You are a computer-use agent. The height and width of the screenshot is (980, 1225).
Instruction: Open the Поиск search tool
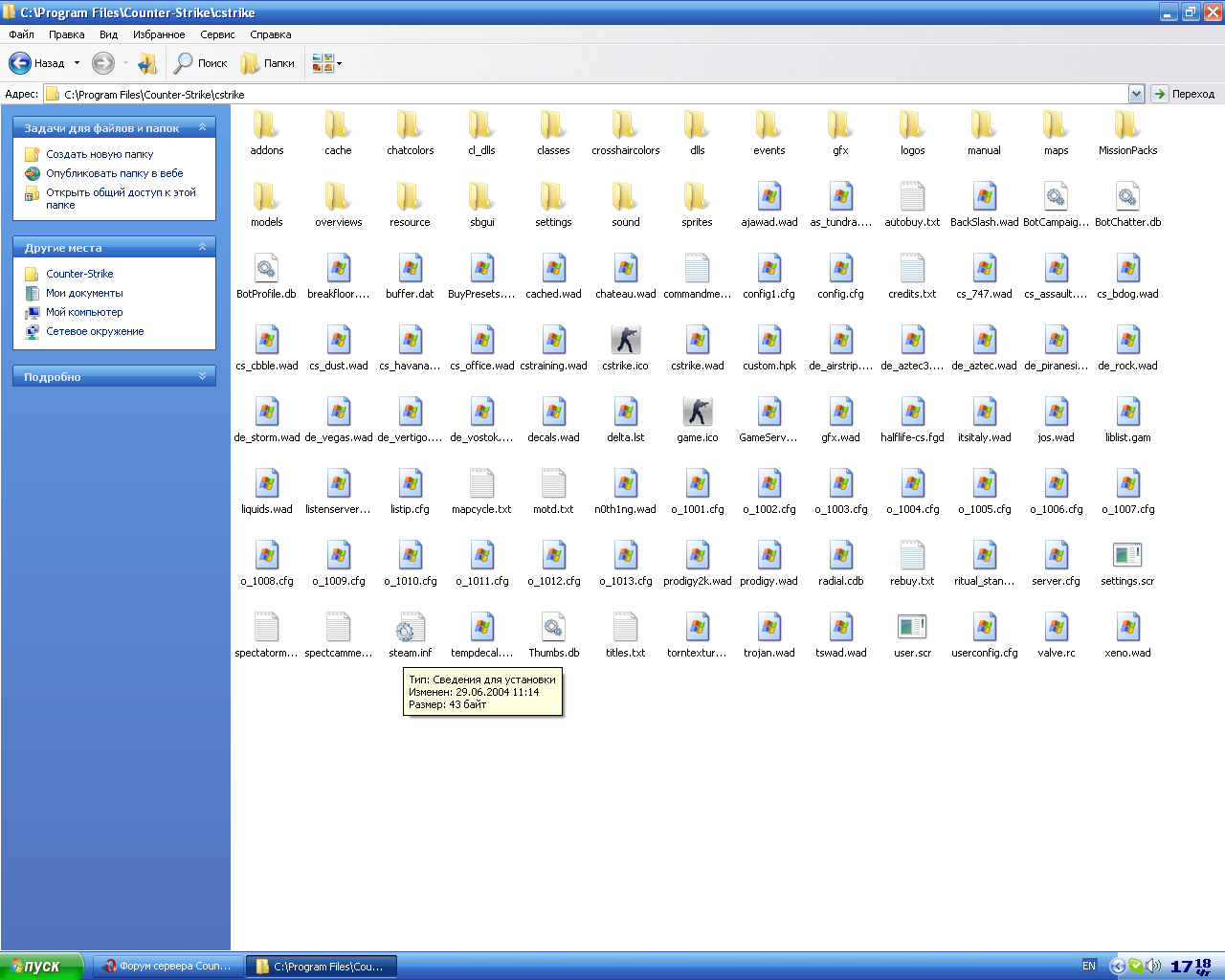tap(200, 63)
